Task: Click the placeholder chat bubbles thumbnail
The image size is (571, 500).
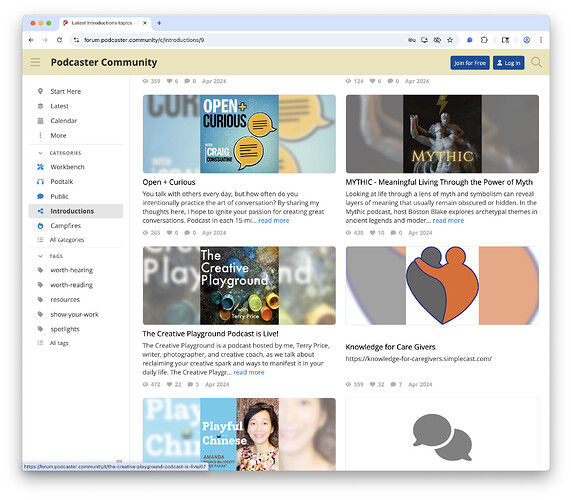Action: click(x=442, y=434)
